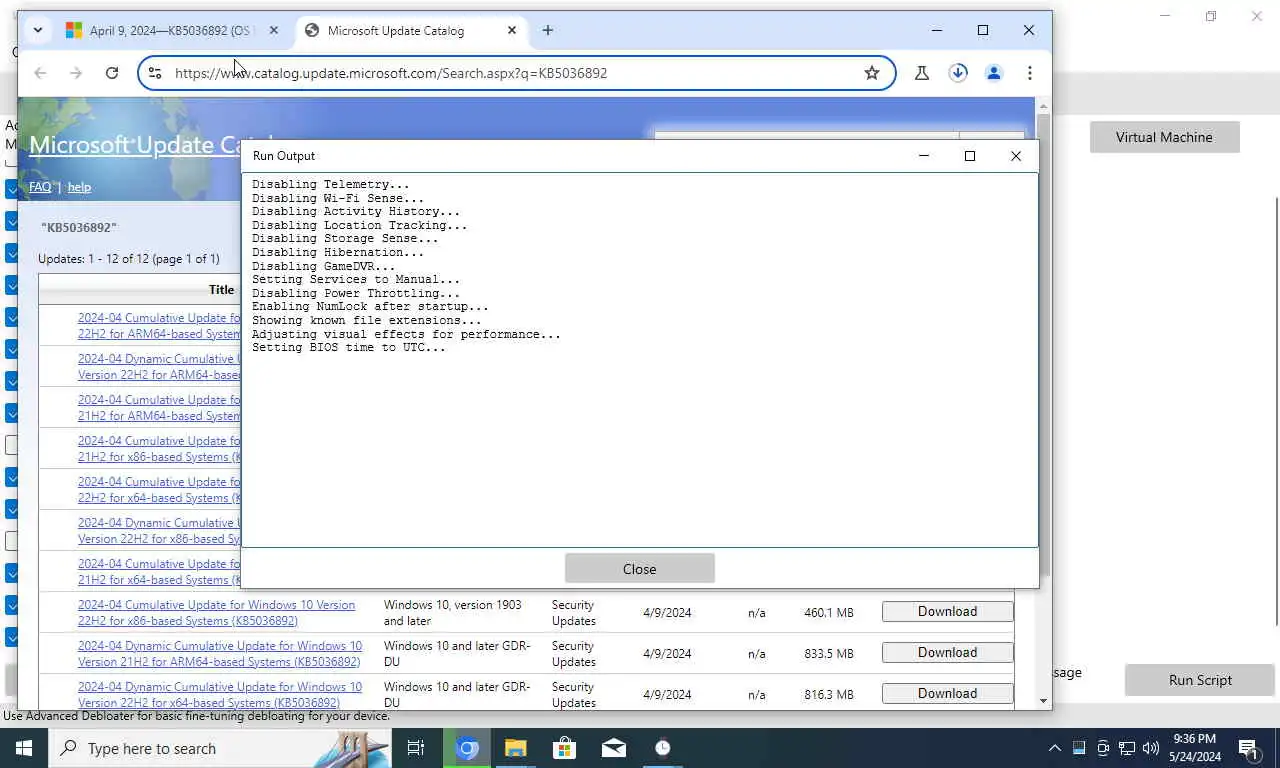Image resolution: width=1280 pixels, height=768 pixels.
Task: Click "Updates: 1 - 12 of 12" count text
Action: (95, 259)
